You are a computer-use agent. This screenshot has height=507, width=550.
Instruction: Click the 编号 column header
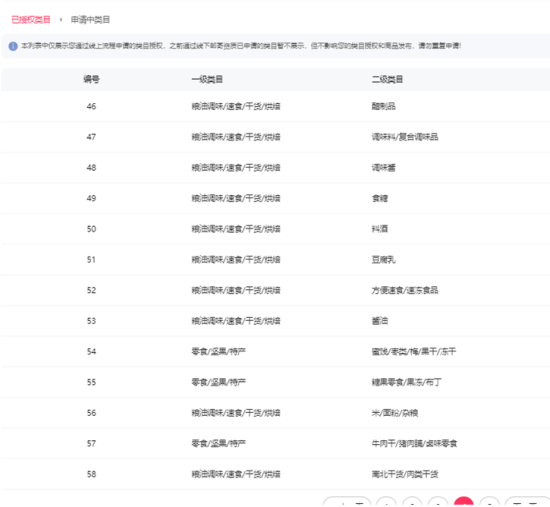(91, 79)
